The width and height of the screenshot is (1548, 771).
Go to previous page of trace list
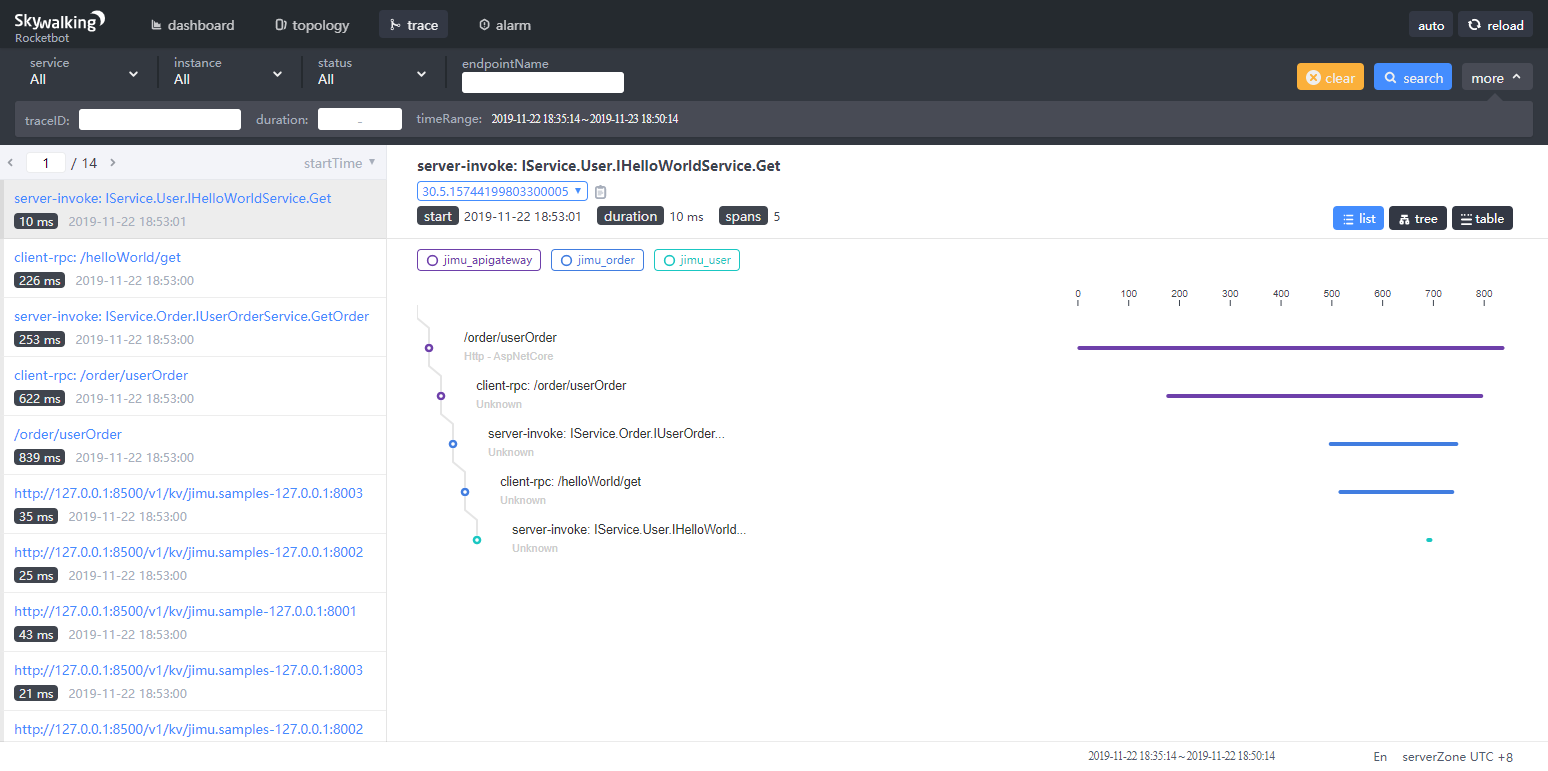click(x=11, y=162)
